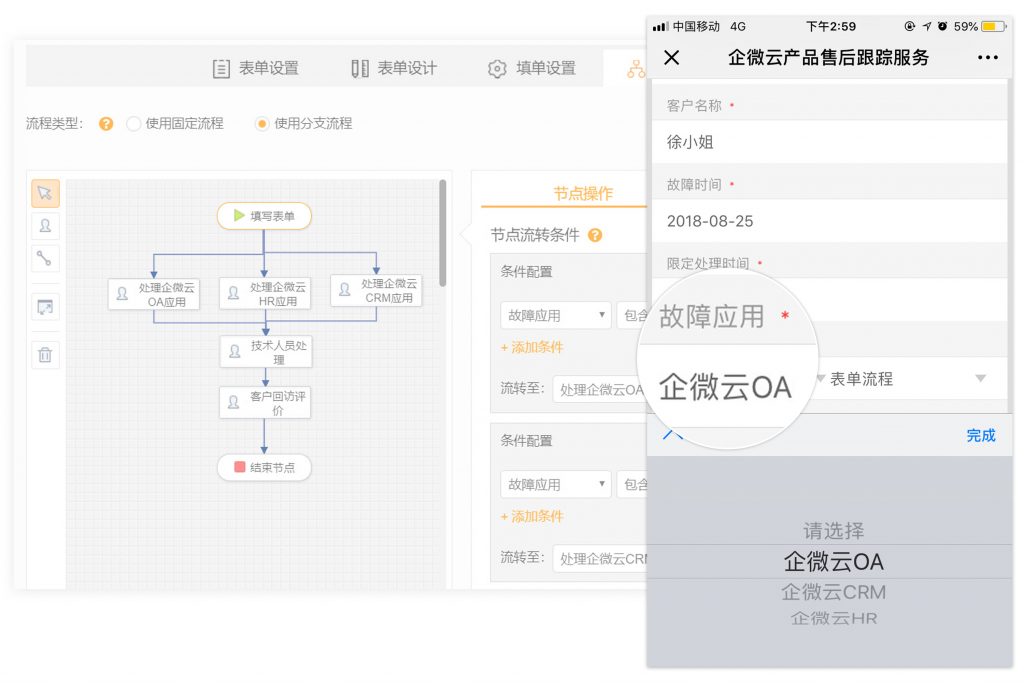The image size is (1024, 683).
Task: Select the connector line tool
Action: pyautogui.click(x=44, y=258)
